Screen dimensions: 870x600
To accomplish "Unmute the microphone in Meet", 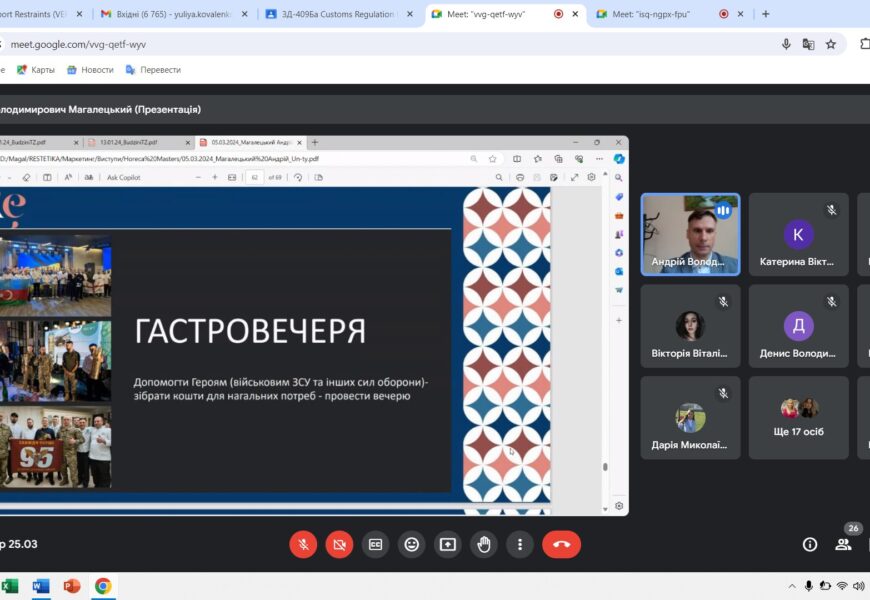I will (303, 544).
